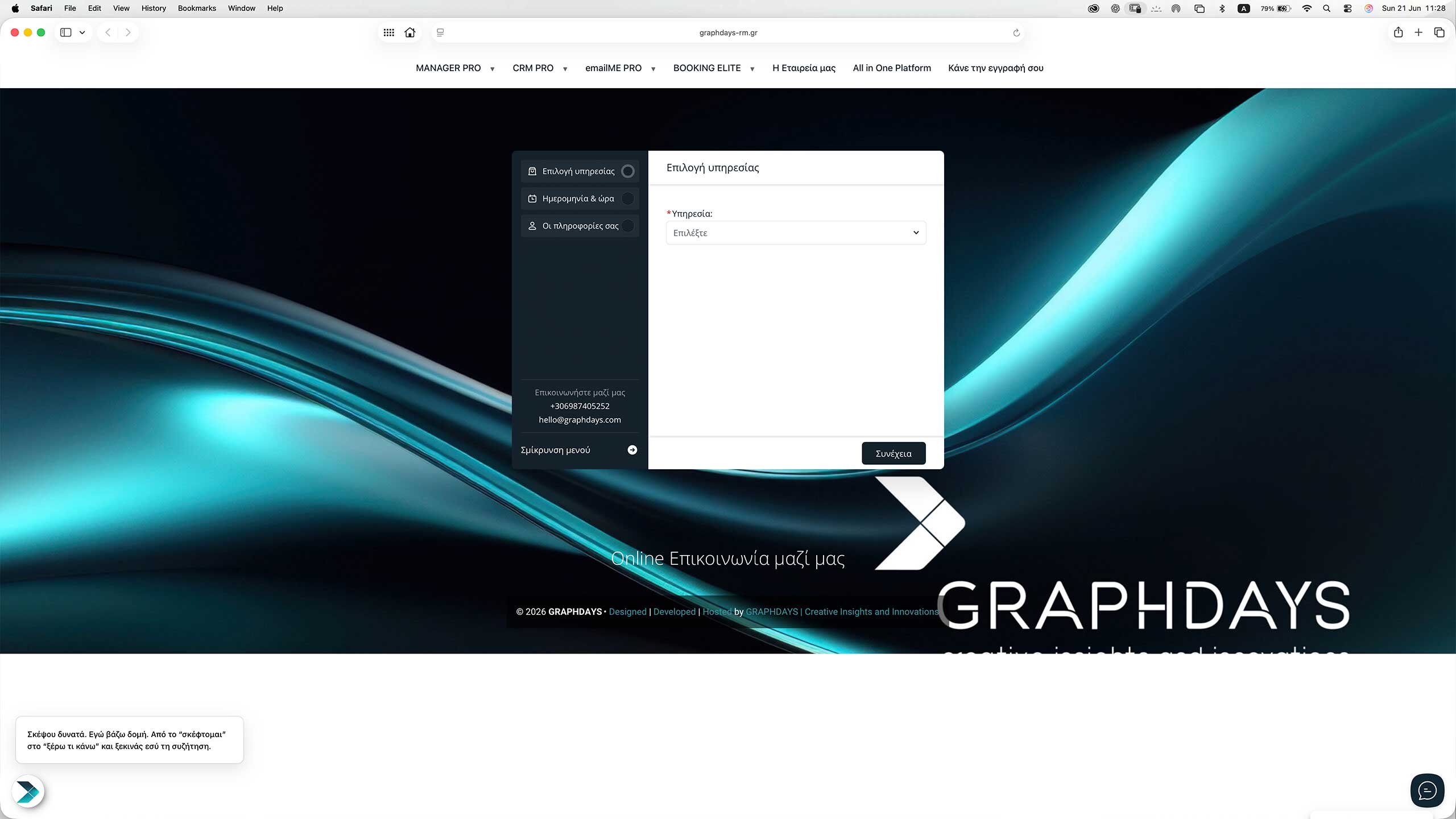Open BOOKING ELITE navigation item
This screenshot has width=1456, height=819.
pos(707,68)
